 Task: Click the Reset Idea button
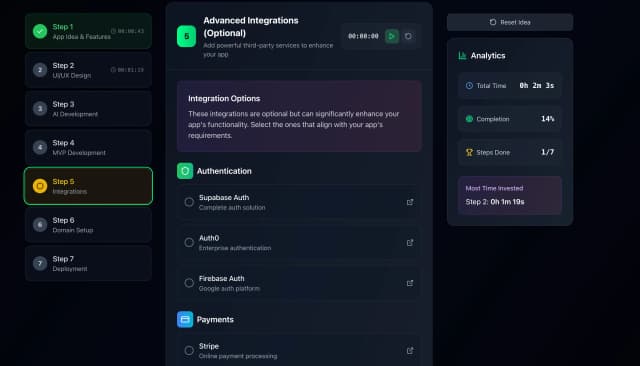coord(510,22)
